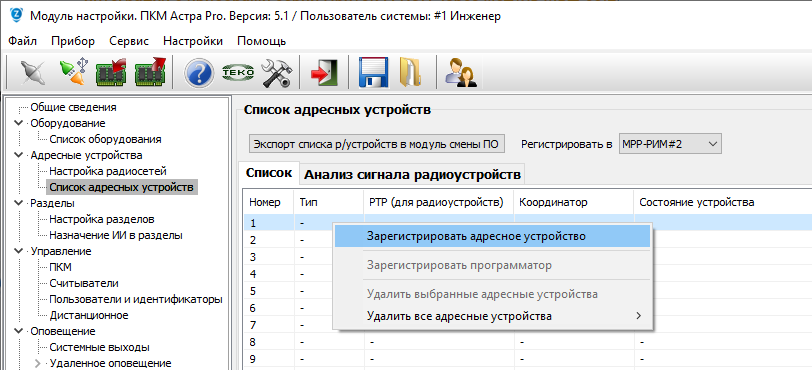812x370 pixels.
Task: Select table row number 9
Action: coord(527,359)
